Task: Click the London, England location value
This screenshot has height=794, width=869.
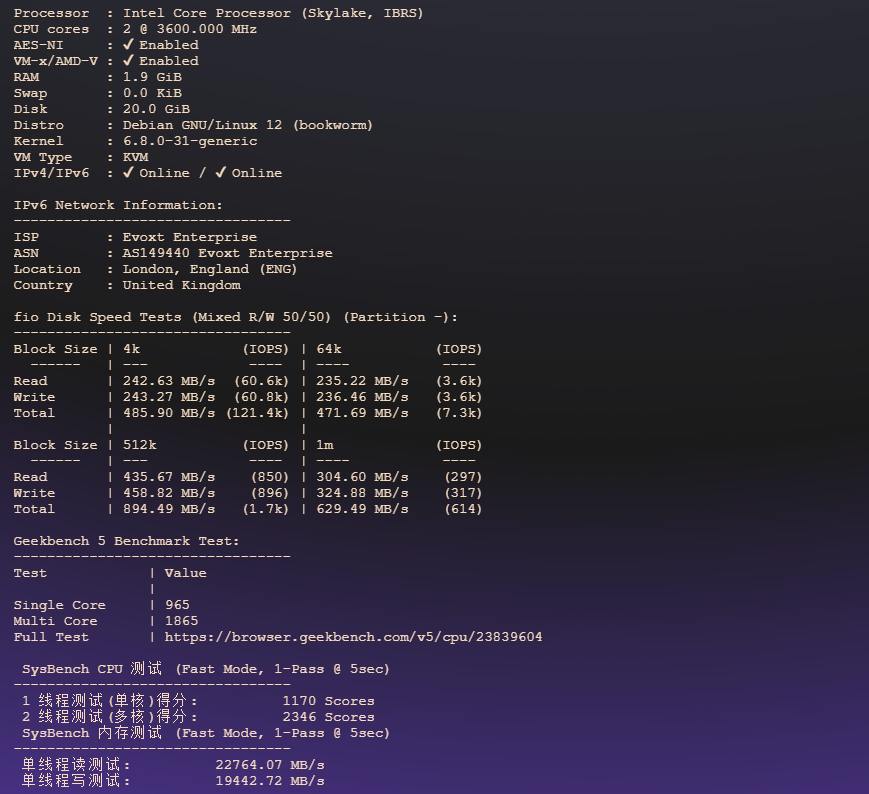Action: pos(210,269)
